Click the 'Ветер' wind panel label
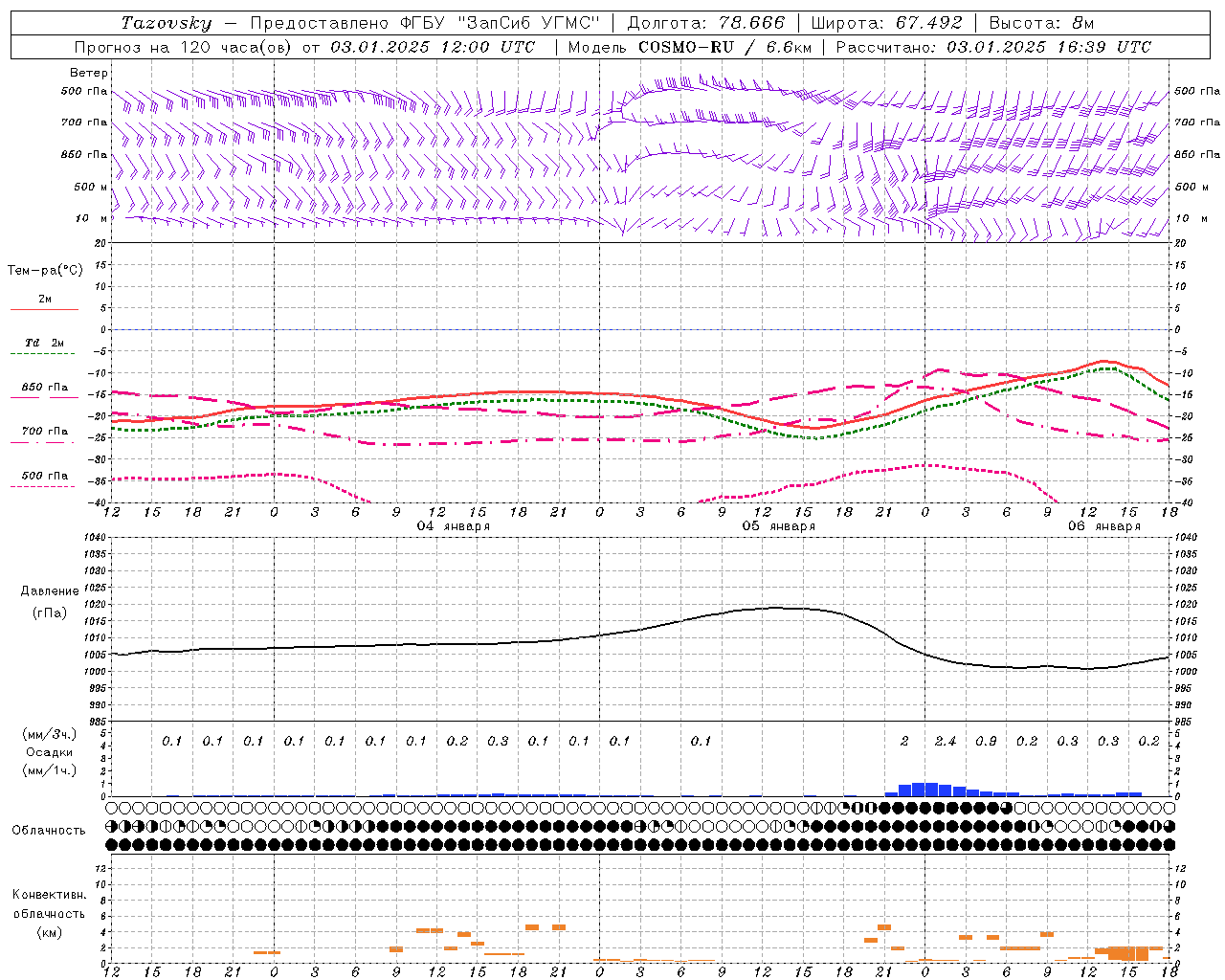This screenshot has height=980, width=1225. tap(88, 73)
